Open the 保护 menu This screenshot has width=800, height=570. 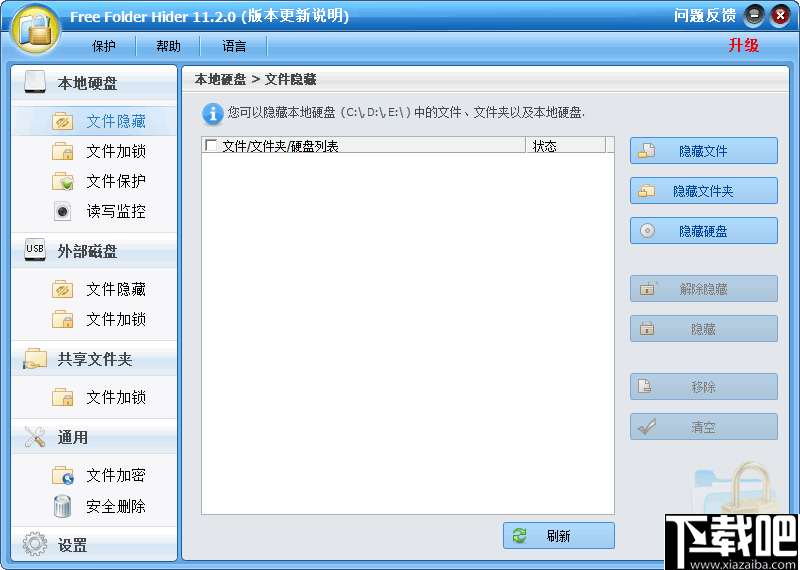coord(104,46)
